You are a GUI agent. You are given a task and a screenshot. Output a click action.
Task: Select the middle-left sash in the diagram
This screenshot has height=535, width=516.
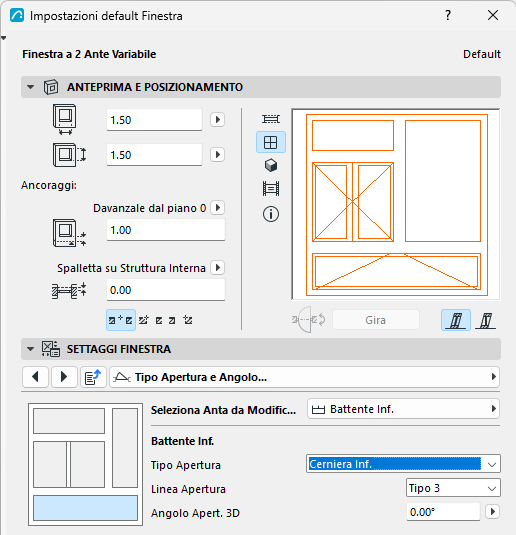(x=50, y=464)
